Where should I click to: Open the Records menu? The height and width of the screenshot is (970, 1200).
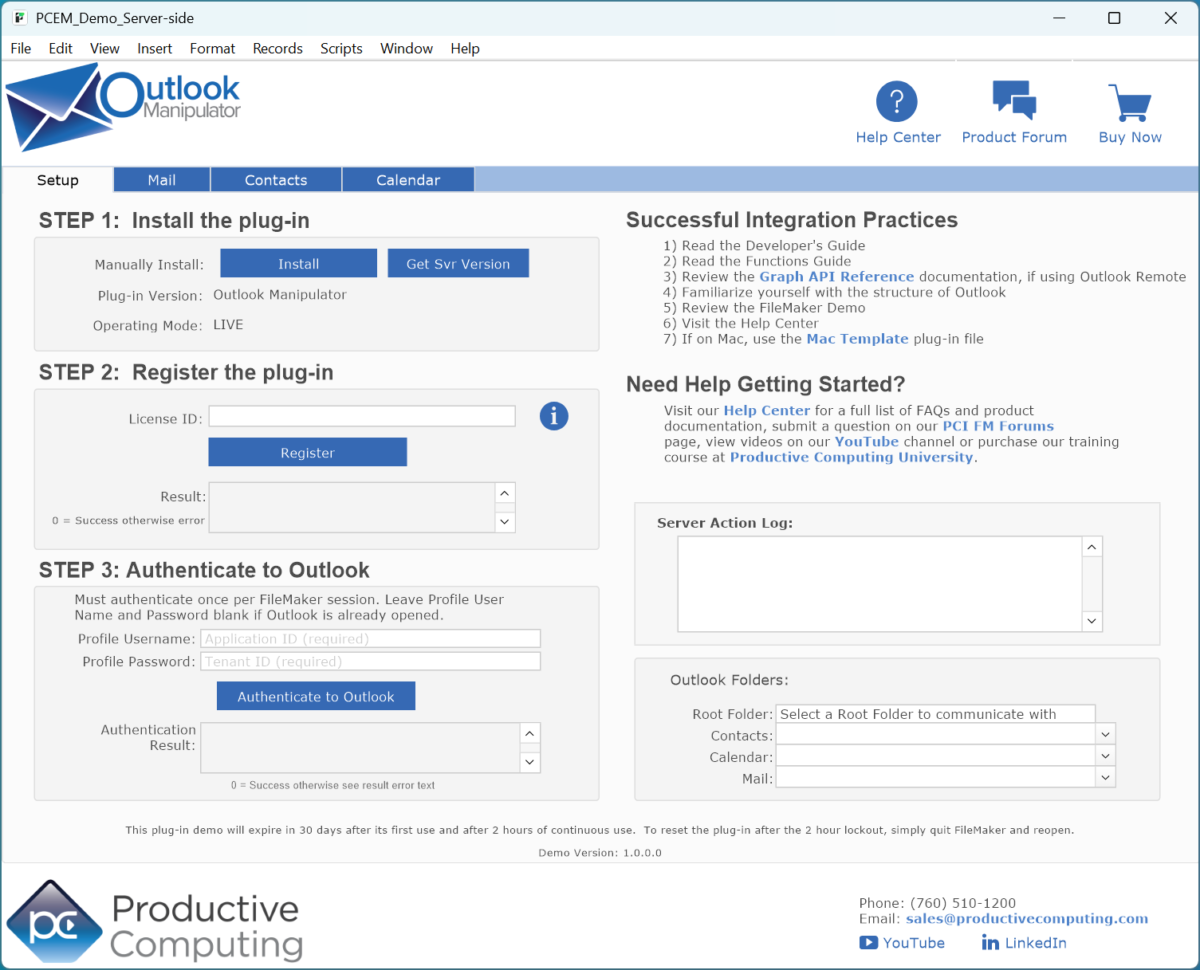pyautogui.click(x=278, y=48)
